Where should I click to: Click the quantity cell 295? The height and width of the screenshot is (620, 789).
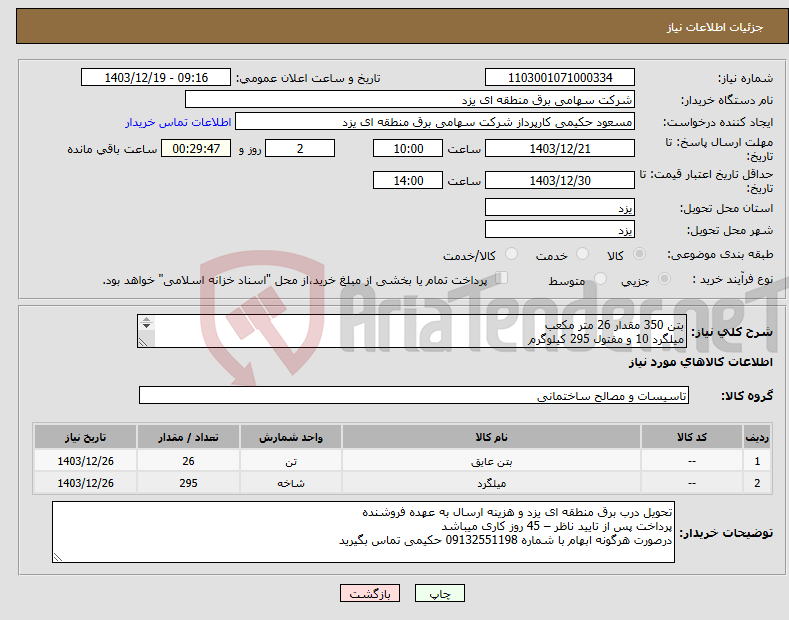[x=188, y=483]
